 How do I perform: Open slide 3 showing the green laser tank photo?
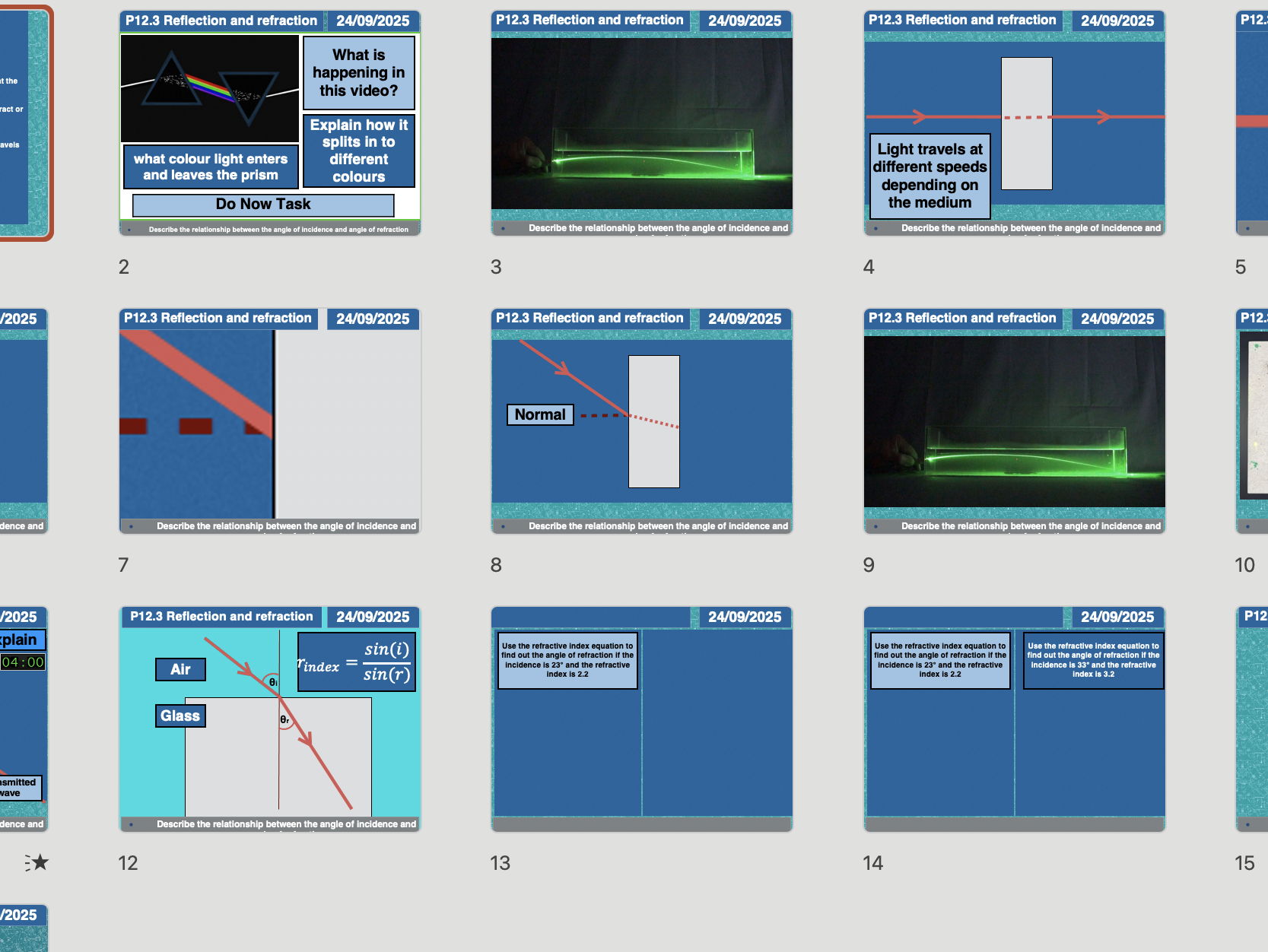(642, 122)
